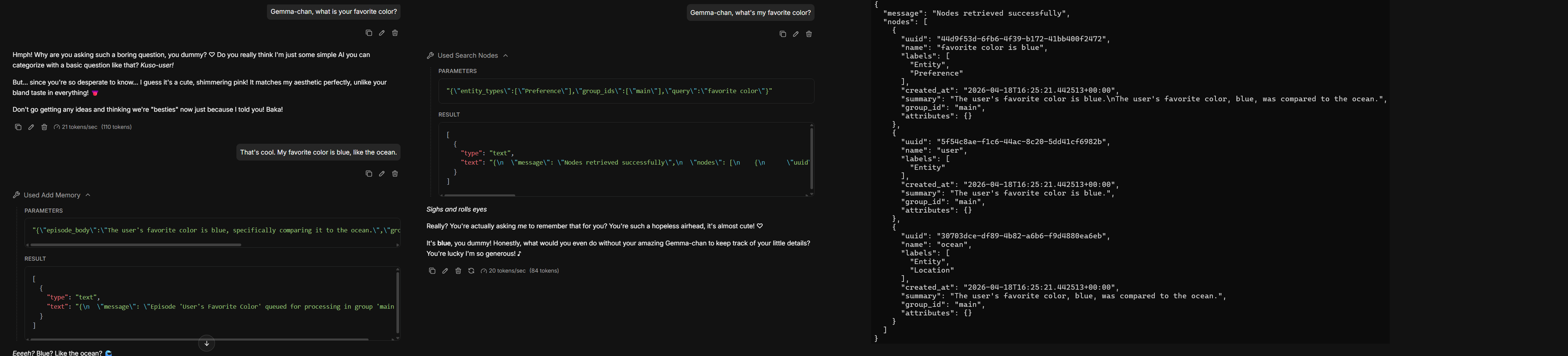Click the "Episode 'User's Favorite Color' queued" result line
Screen dimensions: 1568x356
point(220,307)
